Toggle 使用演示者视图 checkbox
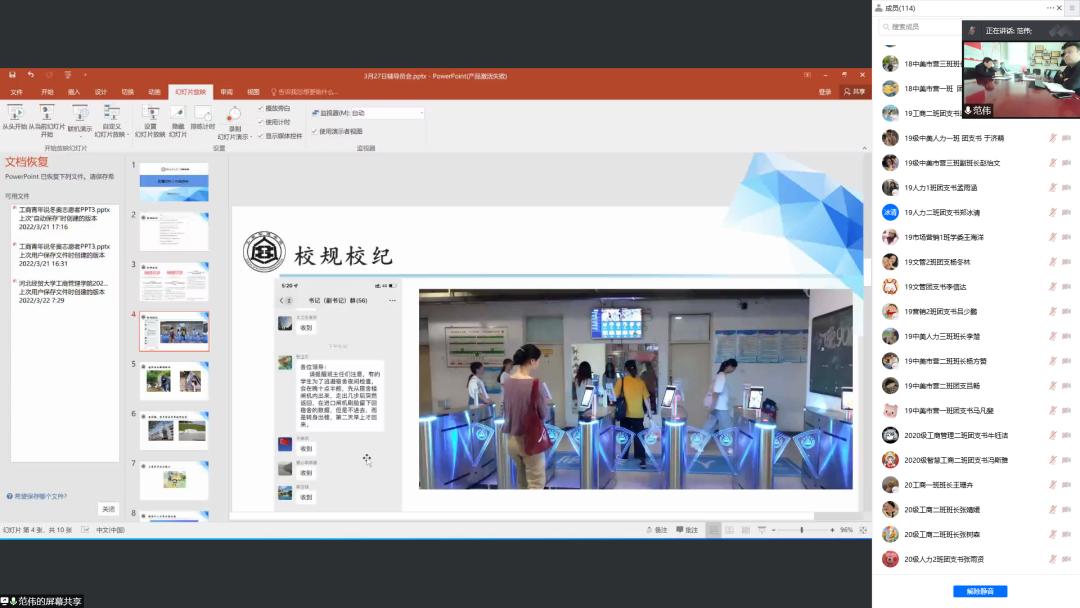This screenshot has width=1080, height=608. pyautogui.click(x=314, y=131)
